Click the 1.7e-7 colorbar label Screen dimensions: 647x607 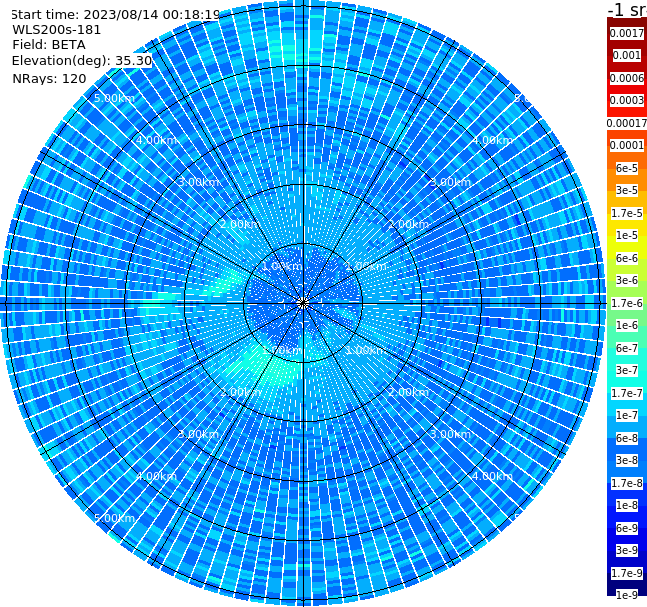click(627, 393)
